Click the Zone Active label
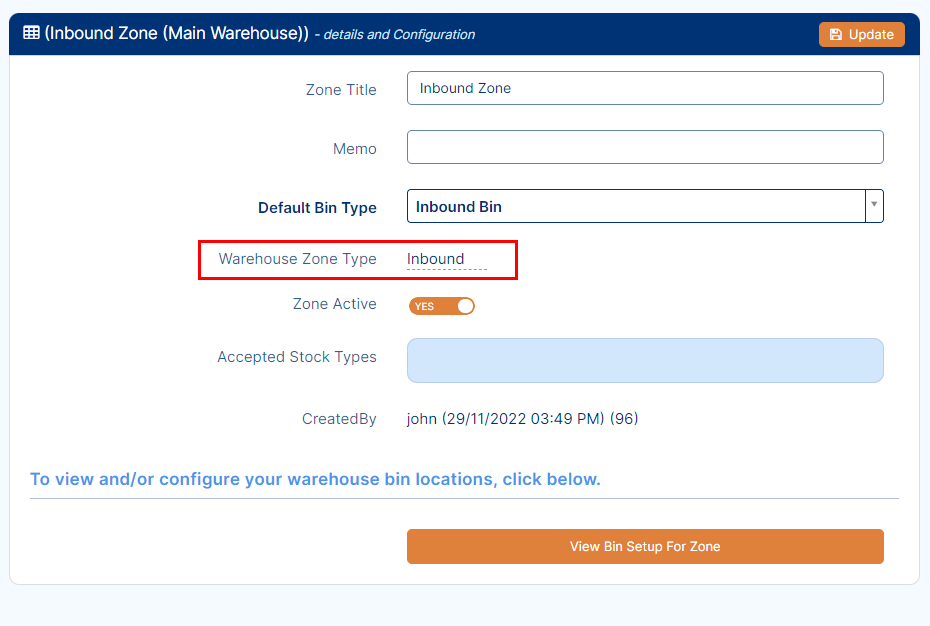 coord(335,304)
